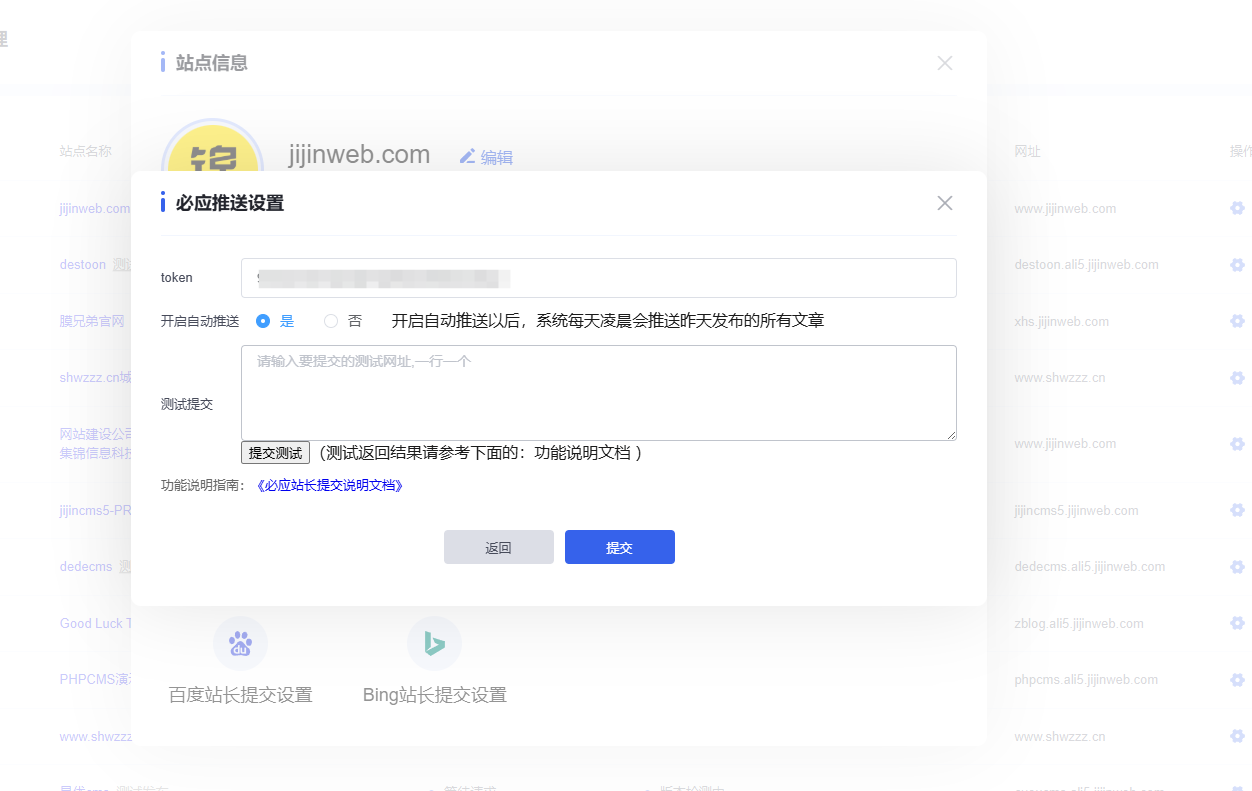Click URL xhs.jijinweb.com in table
This screenshot has height=791, width=1252.
point(1061,321)
